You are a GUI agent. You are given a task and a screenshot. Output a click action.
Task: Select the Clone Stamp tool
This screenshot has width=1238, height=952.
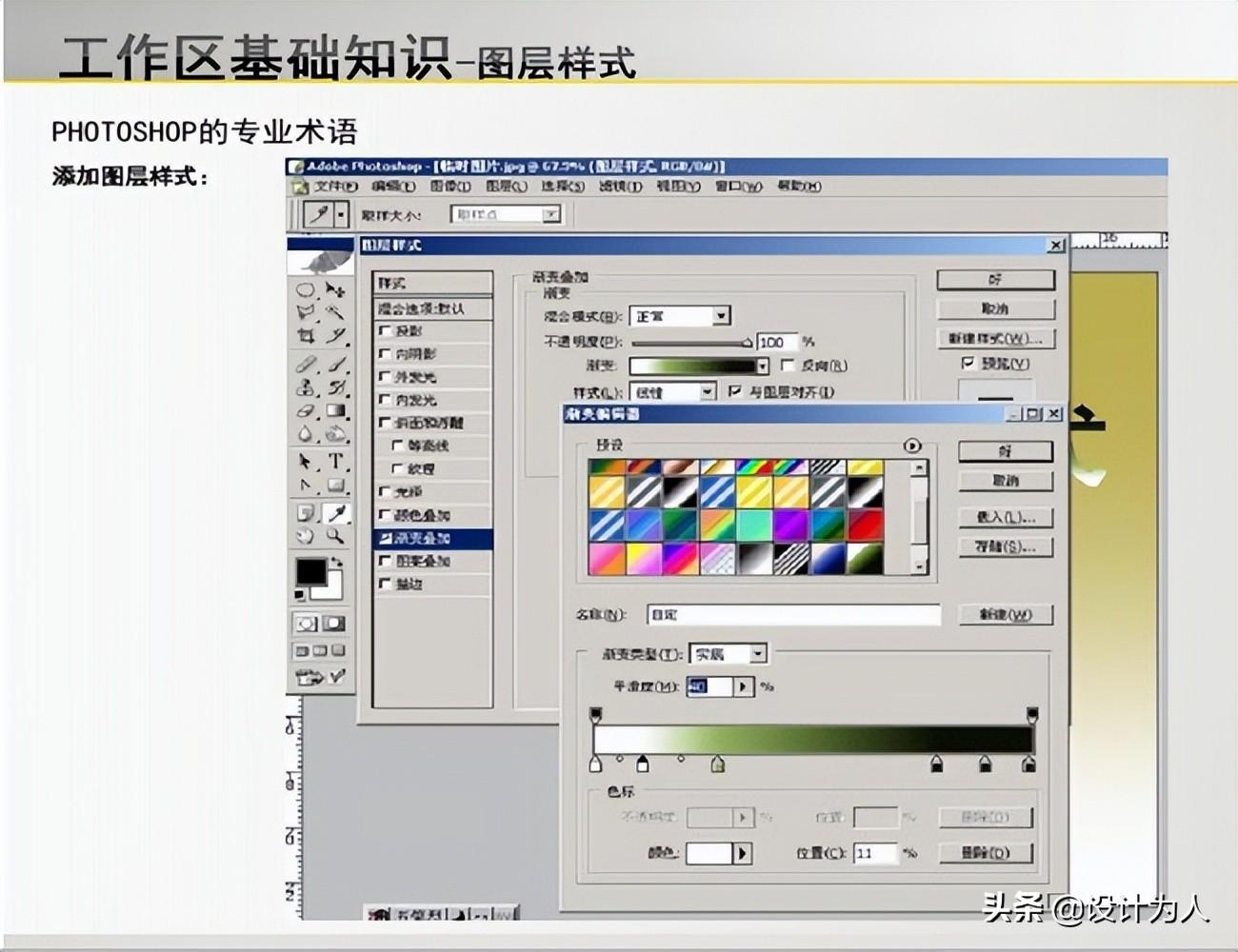pos(306,387)
